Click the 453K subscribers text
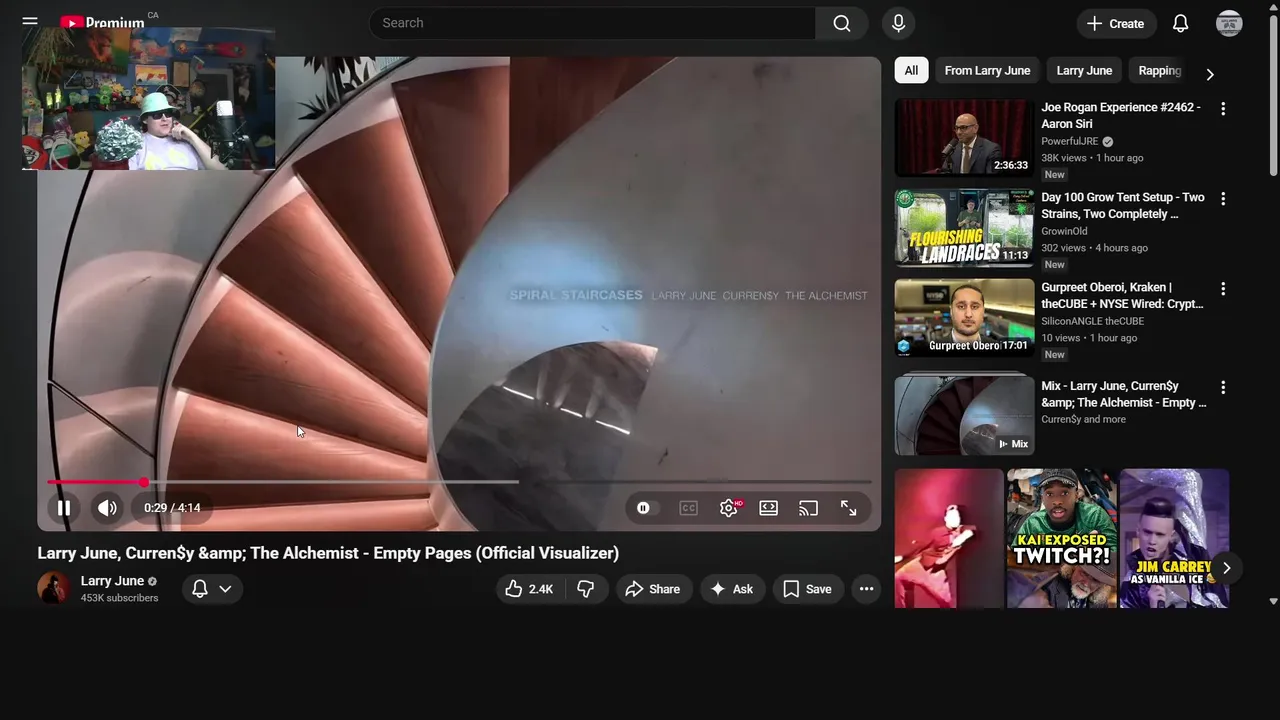1280x720 pixels. point(120,598)
